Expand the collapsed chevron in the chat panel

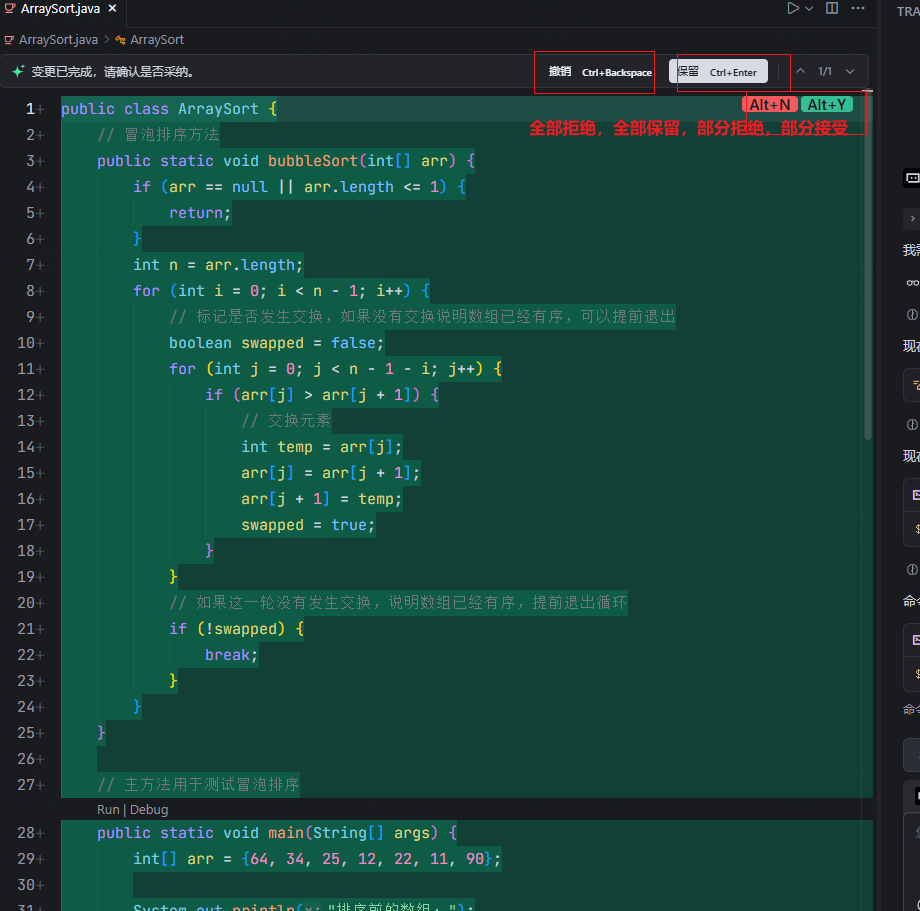912,219
